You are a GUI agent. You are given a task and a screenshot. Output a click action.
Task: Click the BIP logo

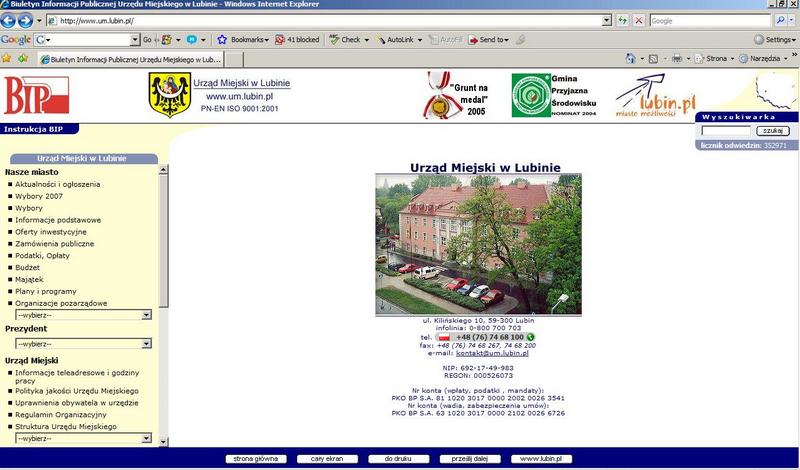pyautogui.click(x=37, y=95)
